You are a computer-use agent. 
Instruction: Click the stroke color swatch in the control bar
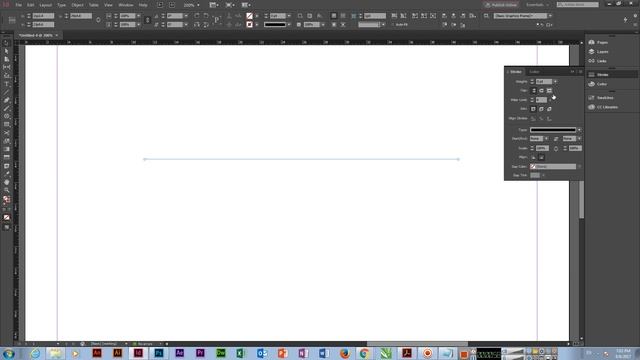point(249,25)
